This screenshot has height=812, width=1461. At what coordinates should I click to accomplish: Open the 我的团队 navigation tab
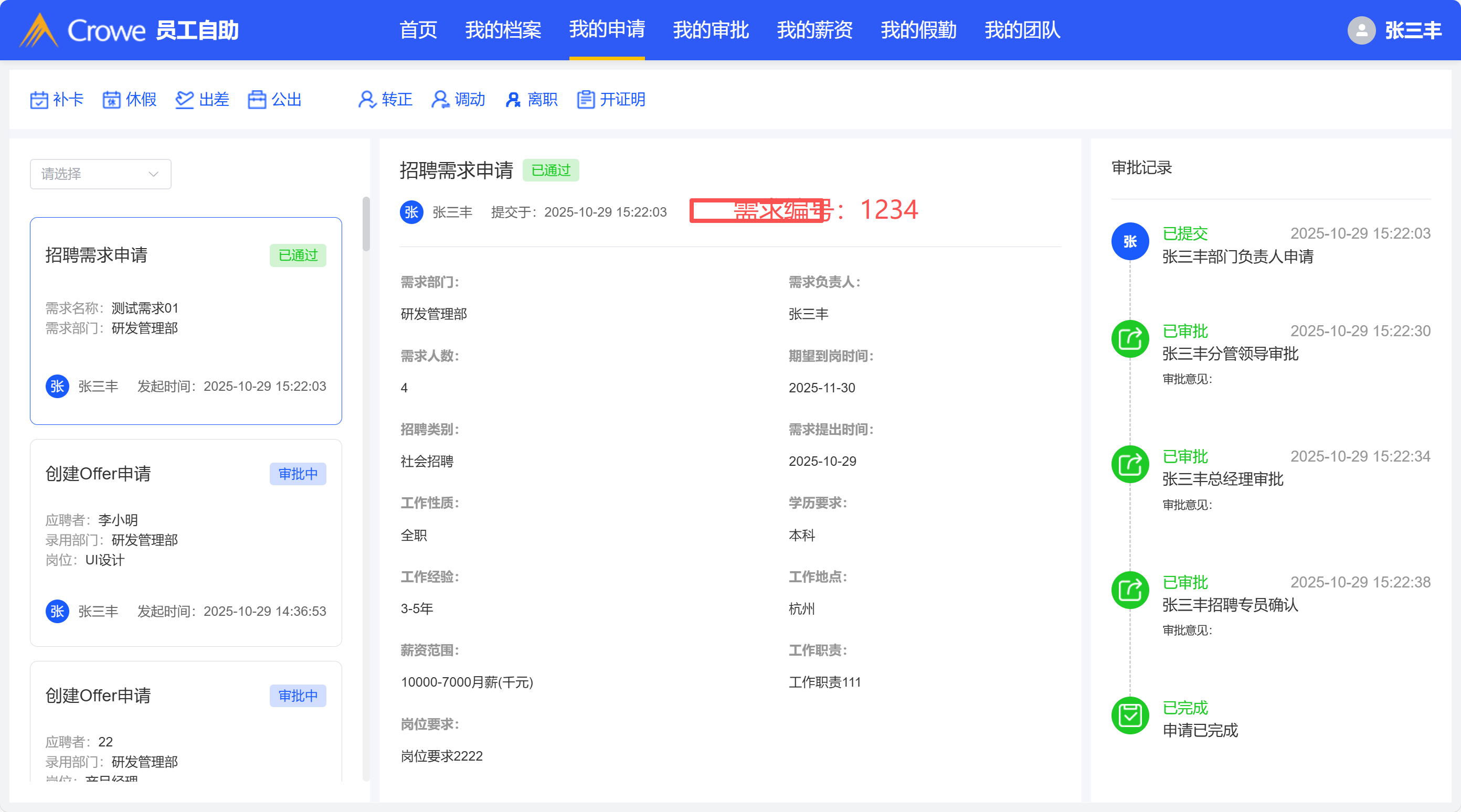1022,30
